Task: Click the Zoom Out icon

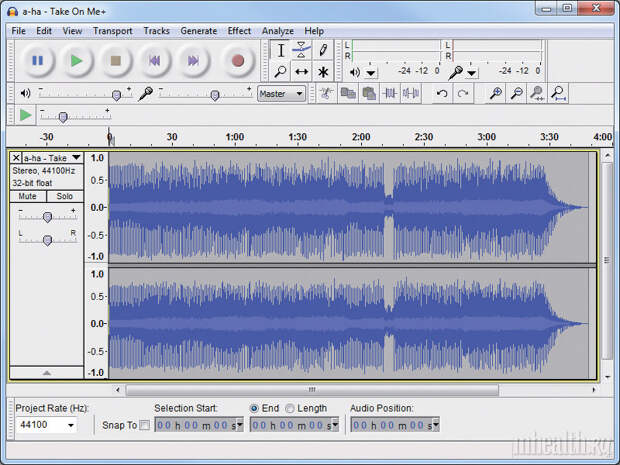Action: pyautogui.click(x=516, y=93)
